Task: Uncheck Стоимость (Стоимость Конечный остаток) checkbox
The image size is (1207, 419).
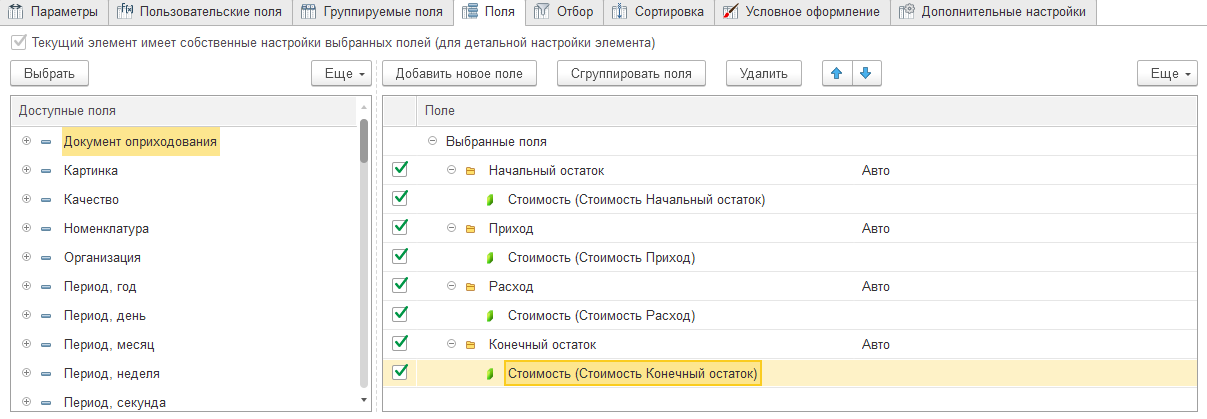Action: tap(400, 372)
